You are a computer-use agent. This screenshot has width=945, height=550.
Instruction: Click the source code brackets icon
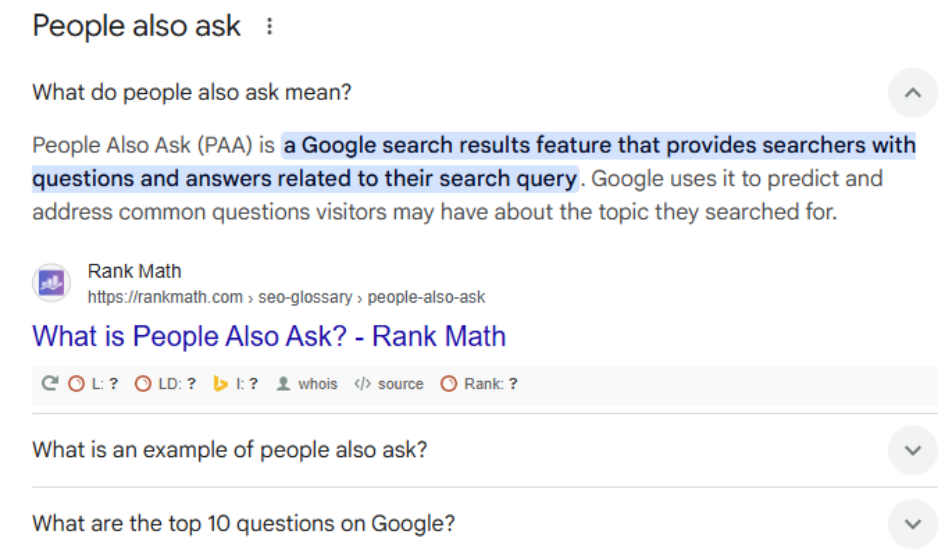[x=362, y=384]
